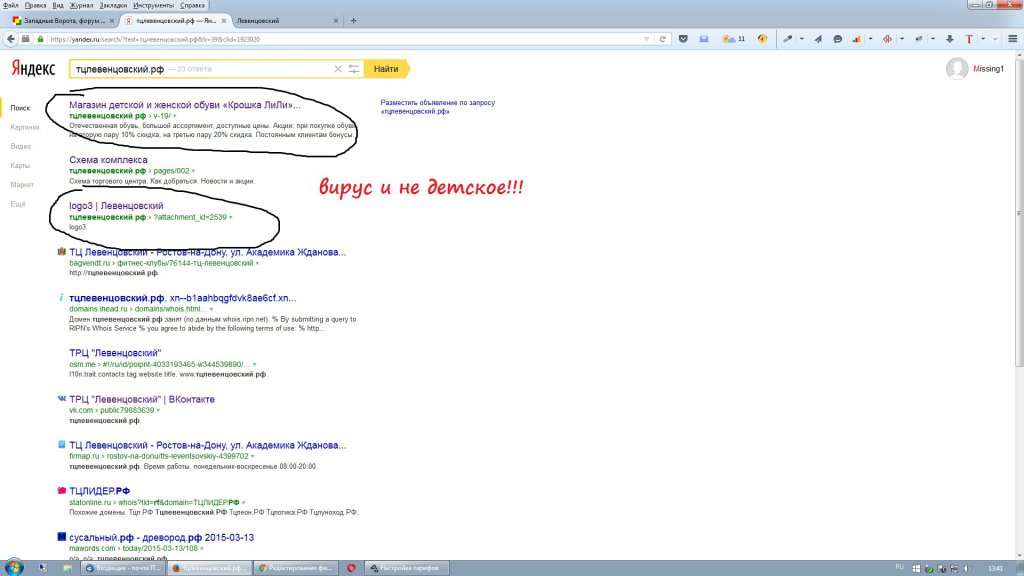Screen dimensions: 1024x576
Task: Open the Журнал menu
Action: (82, 5)
